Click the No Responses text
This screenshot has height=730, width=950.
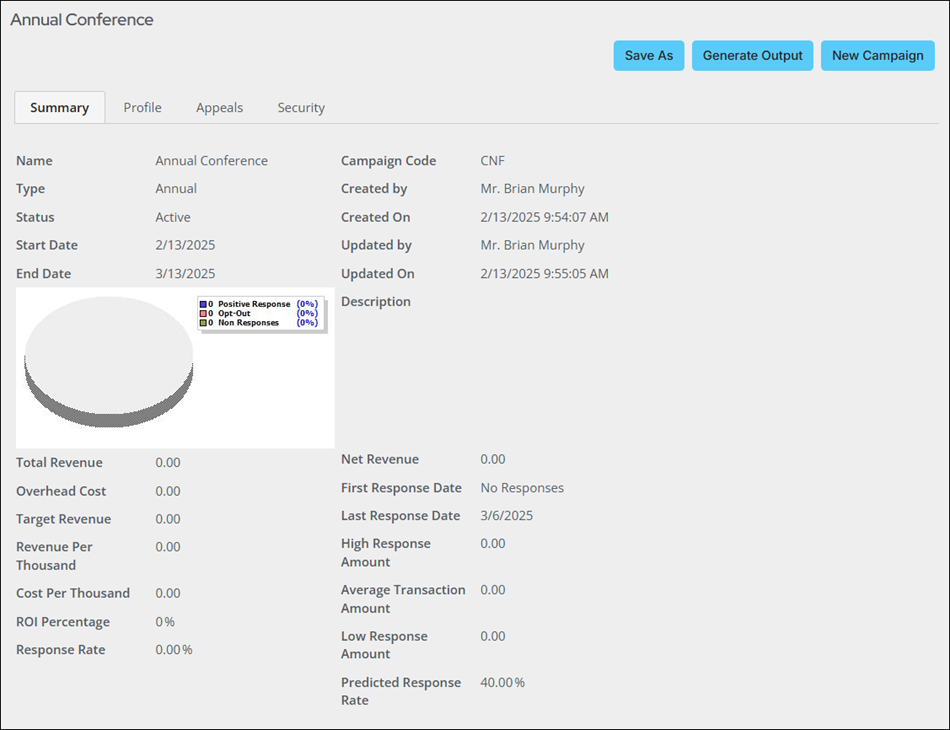click(x=522, y=488)
